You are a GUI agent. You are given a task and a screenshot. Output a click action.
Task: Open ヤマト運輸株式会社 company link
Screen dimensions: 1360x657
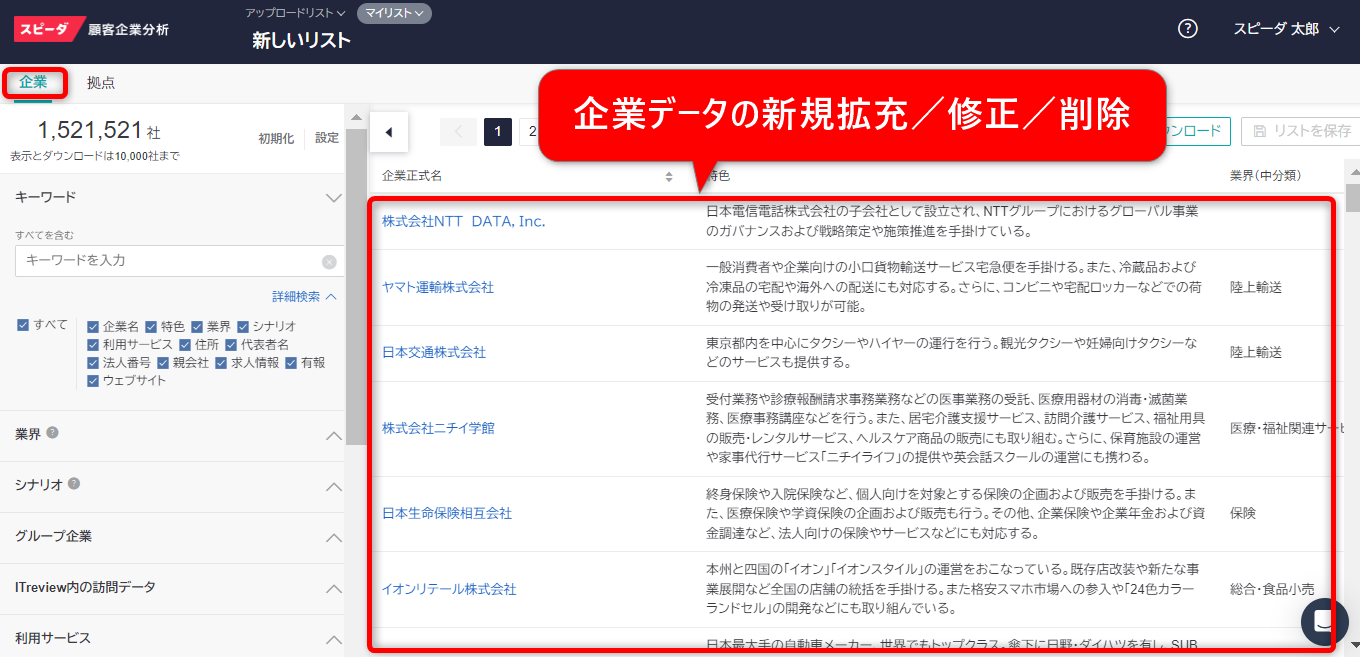click(438, 287)
